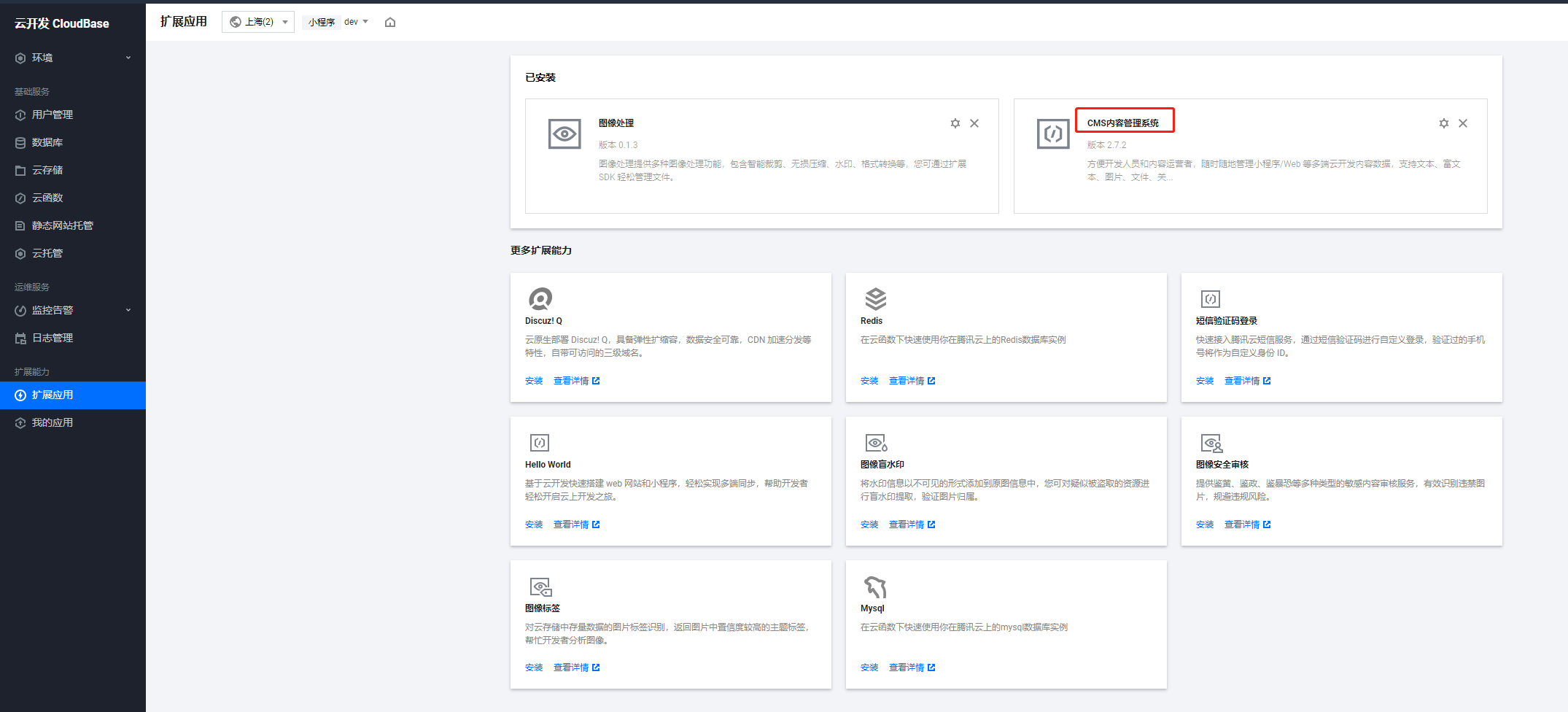This screenshot has height=712, width=1568.
Task: Click 安装 link under 图像安全审核
Action: (x=1205, y=525)
